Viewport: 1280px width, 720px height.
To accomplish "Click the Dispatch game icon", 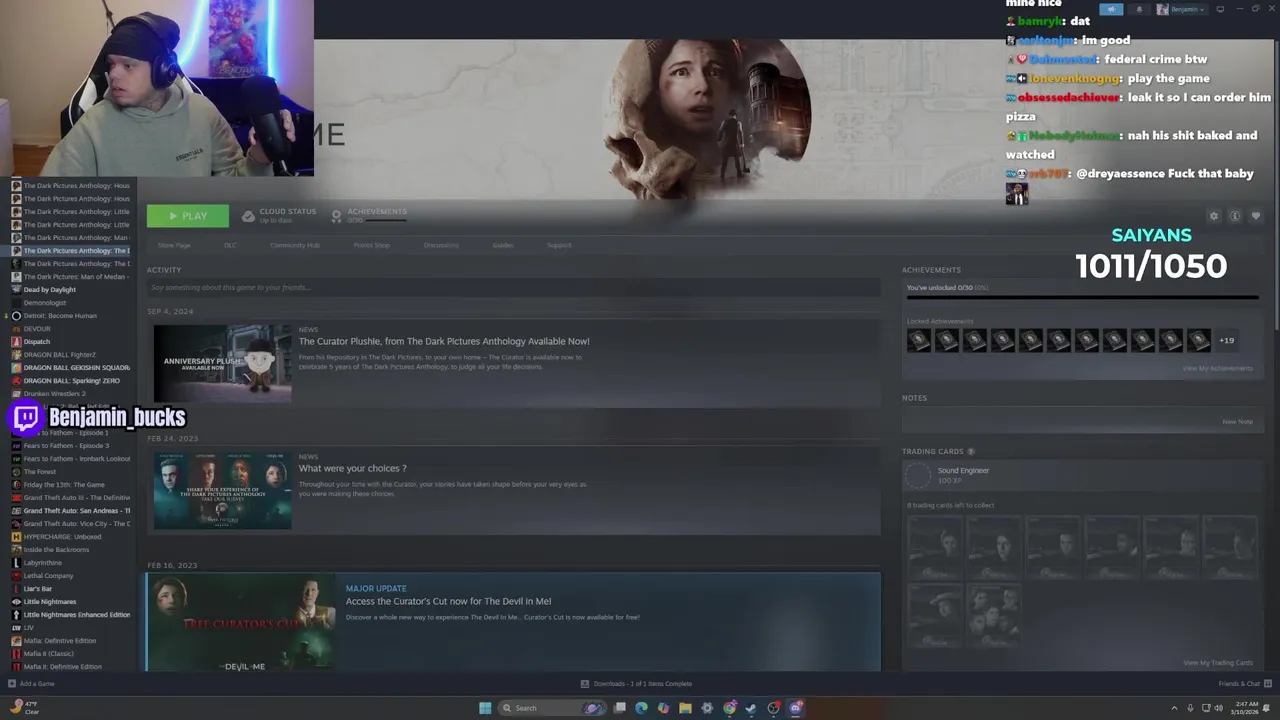I will [16, 342].
